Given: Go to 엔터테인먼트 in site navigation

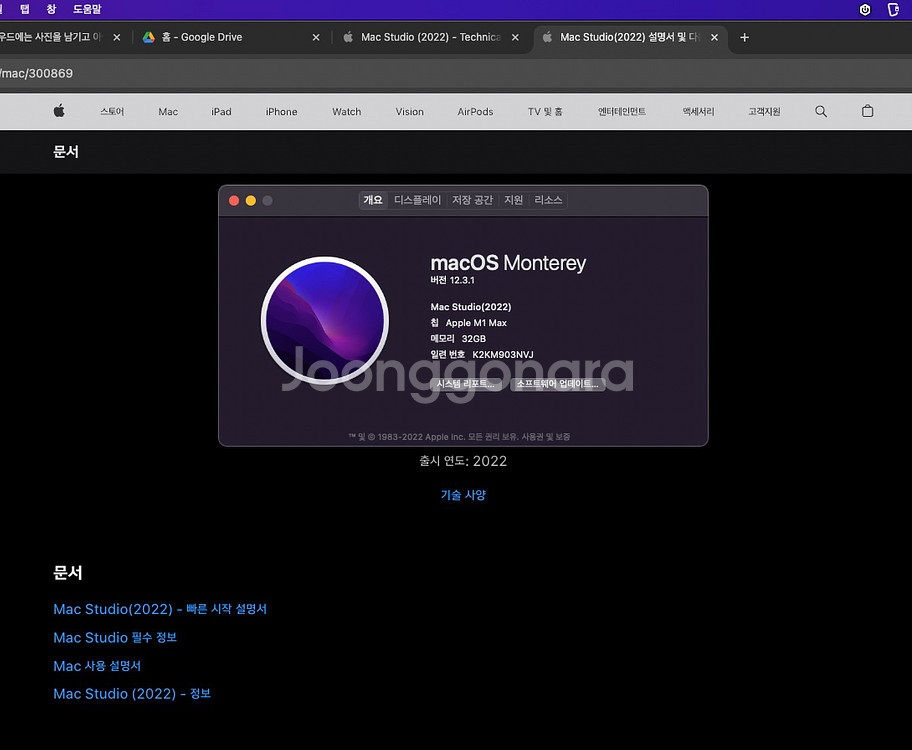Looking at the screenshot, I should tap(622, 112).
